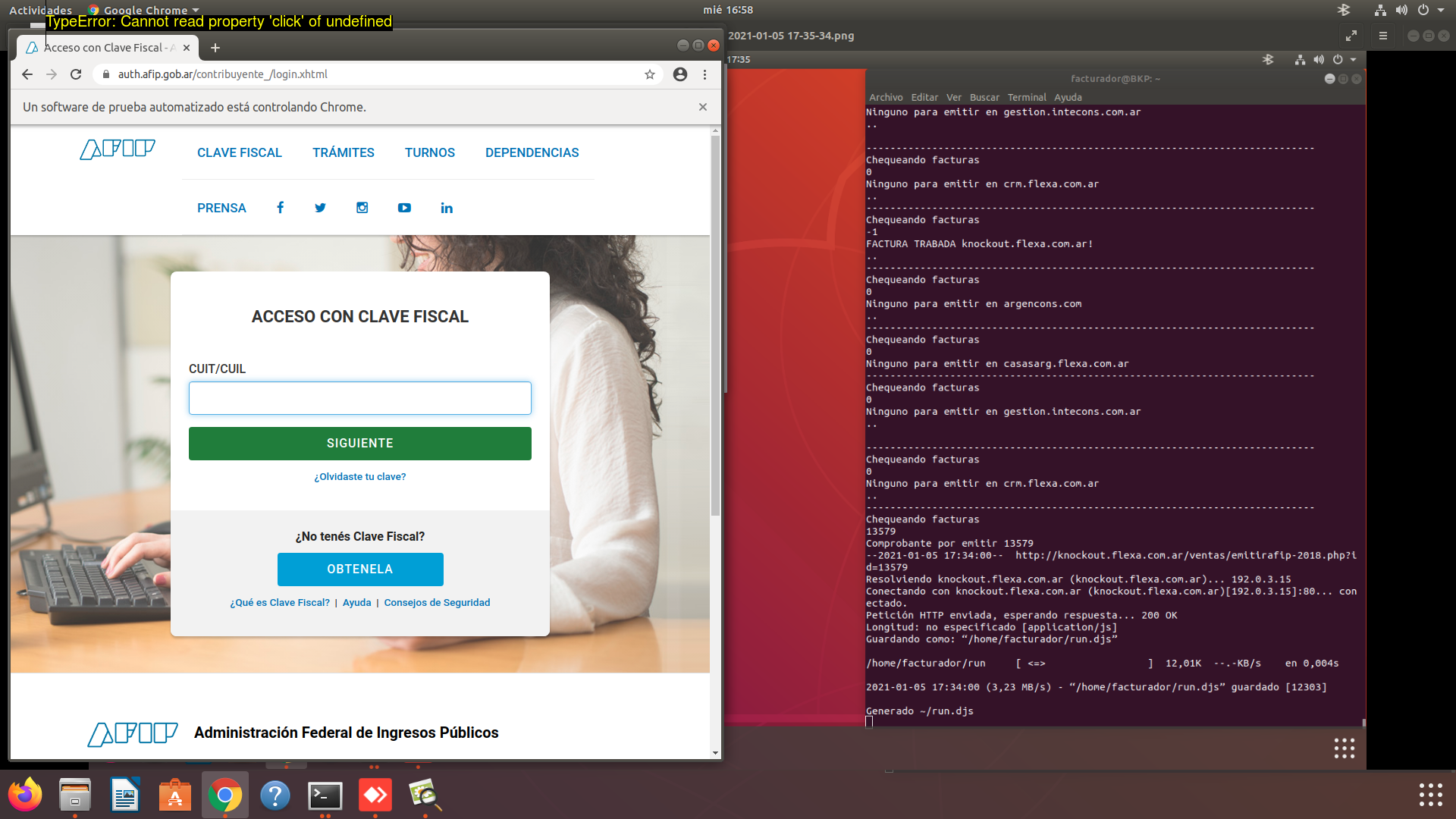
Task: Go back in Chrome browser
Action: [27, 74]
